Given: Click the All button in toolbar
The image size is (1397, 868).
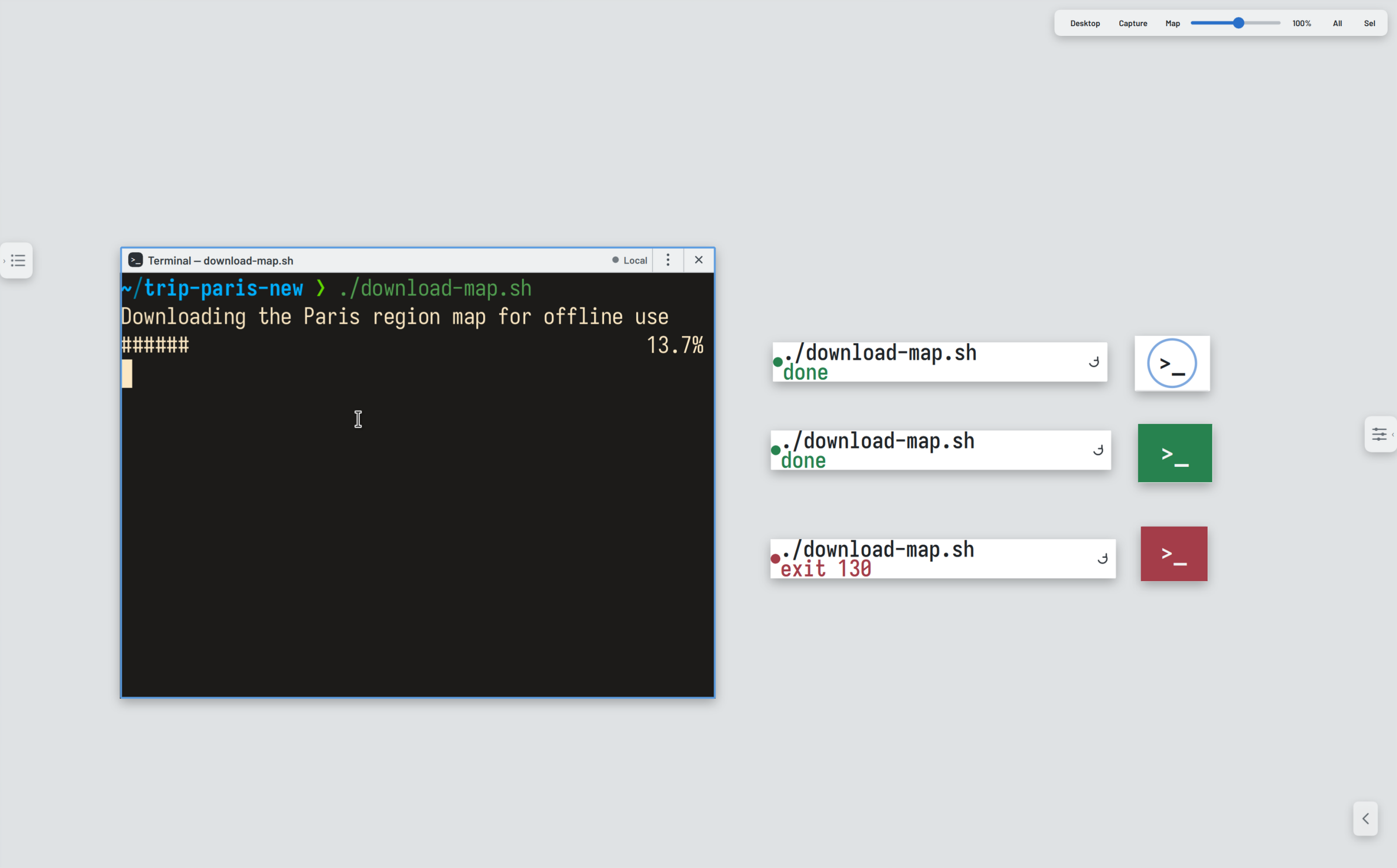Looking at the screenshot, I should coord(1337,23).
